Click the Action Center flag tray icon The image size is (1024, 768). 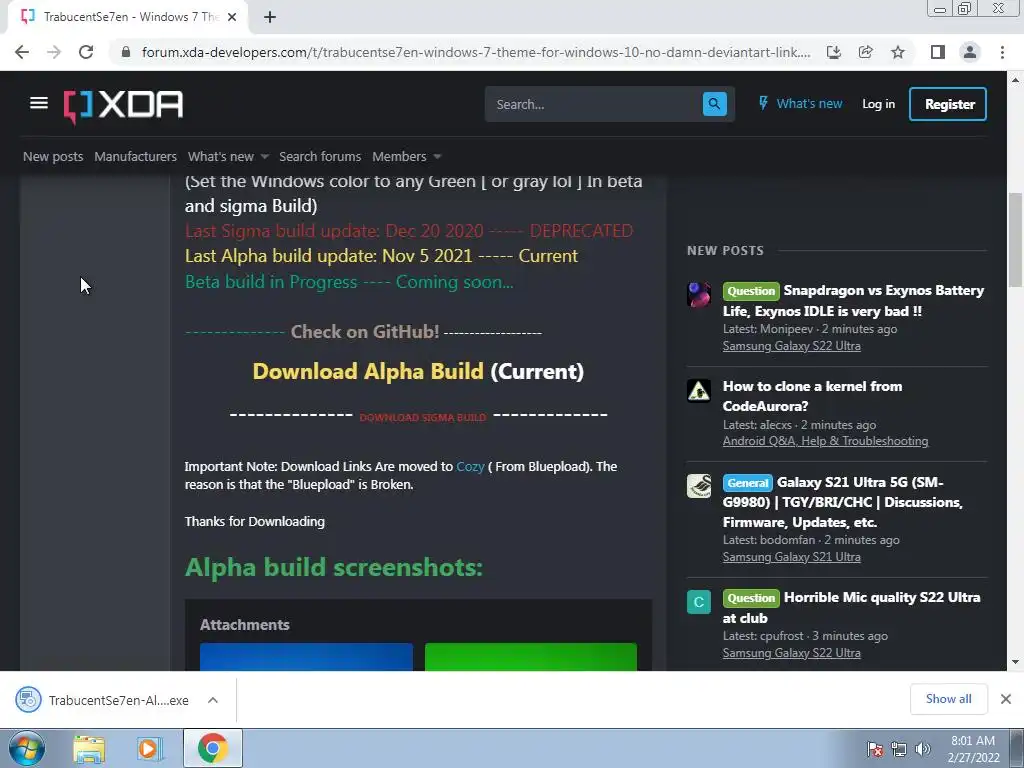click(875, 749)
